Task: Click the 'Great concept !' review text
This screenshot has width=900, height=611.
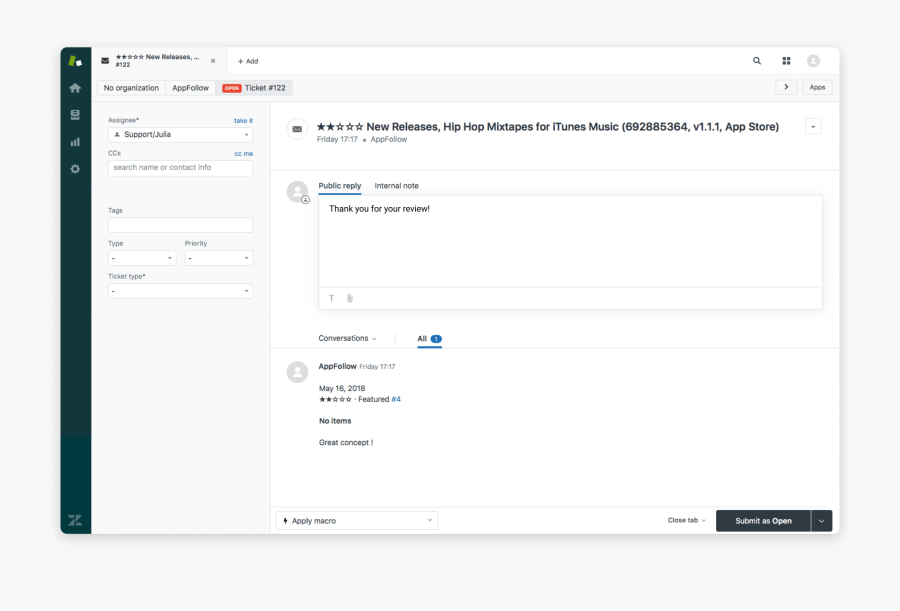Action: pyautogui.click(x=346, y=443)
